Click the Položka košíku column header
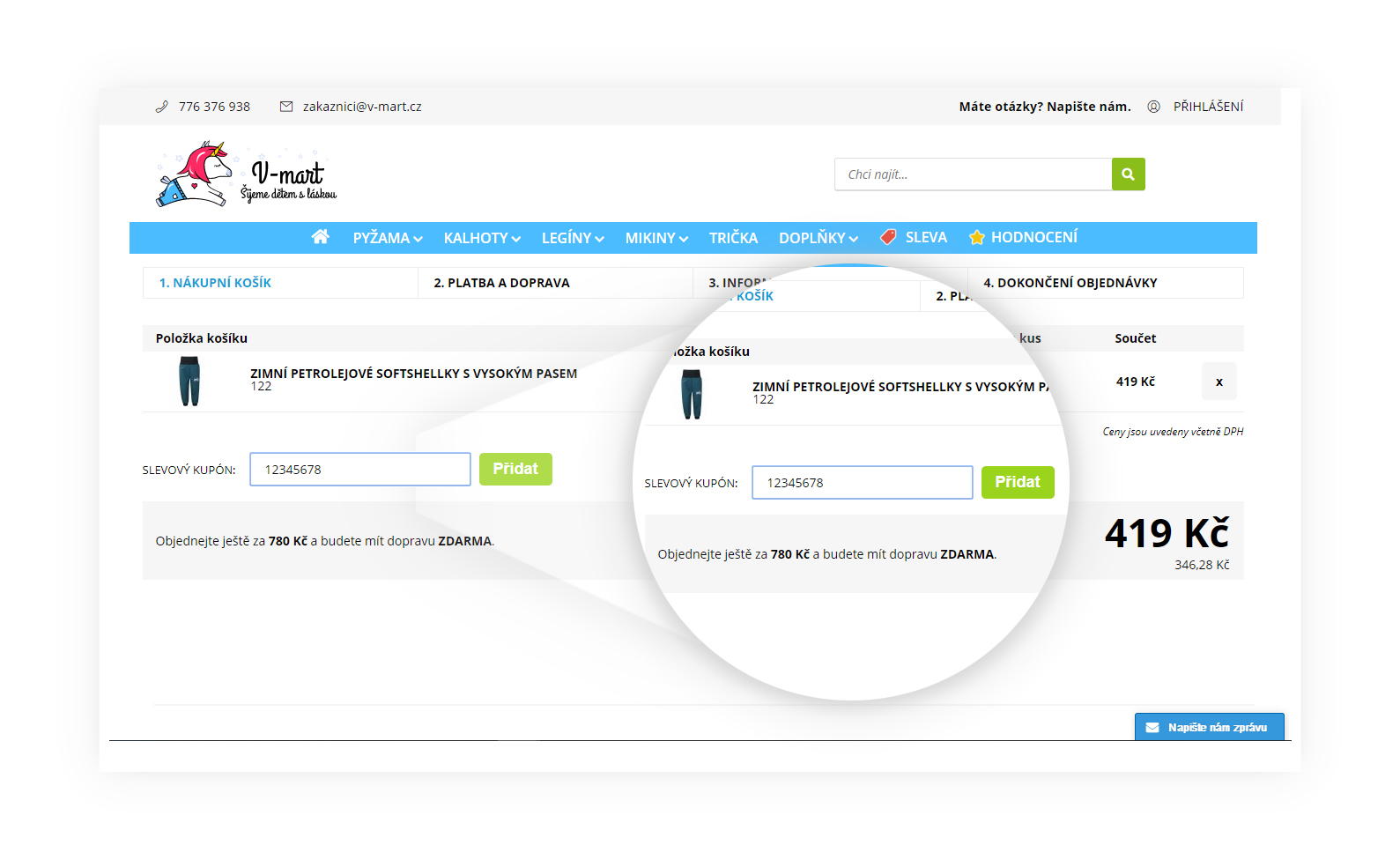 click(202, 338)
